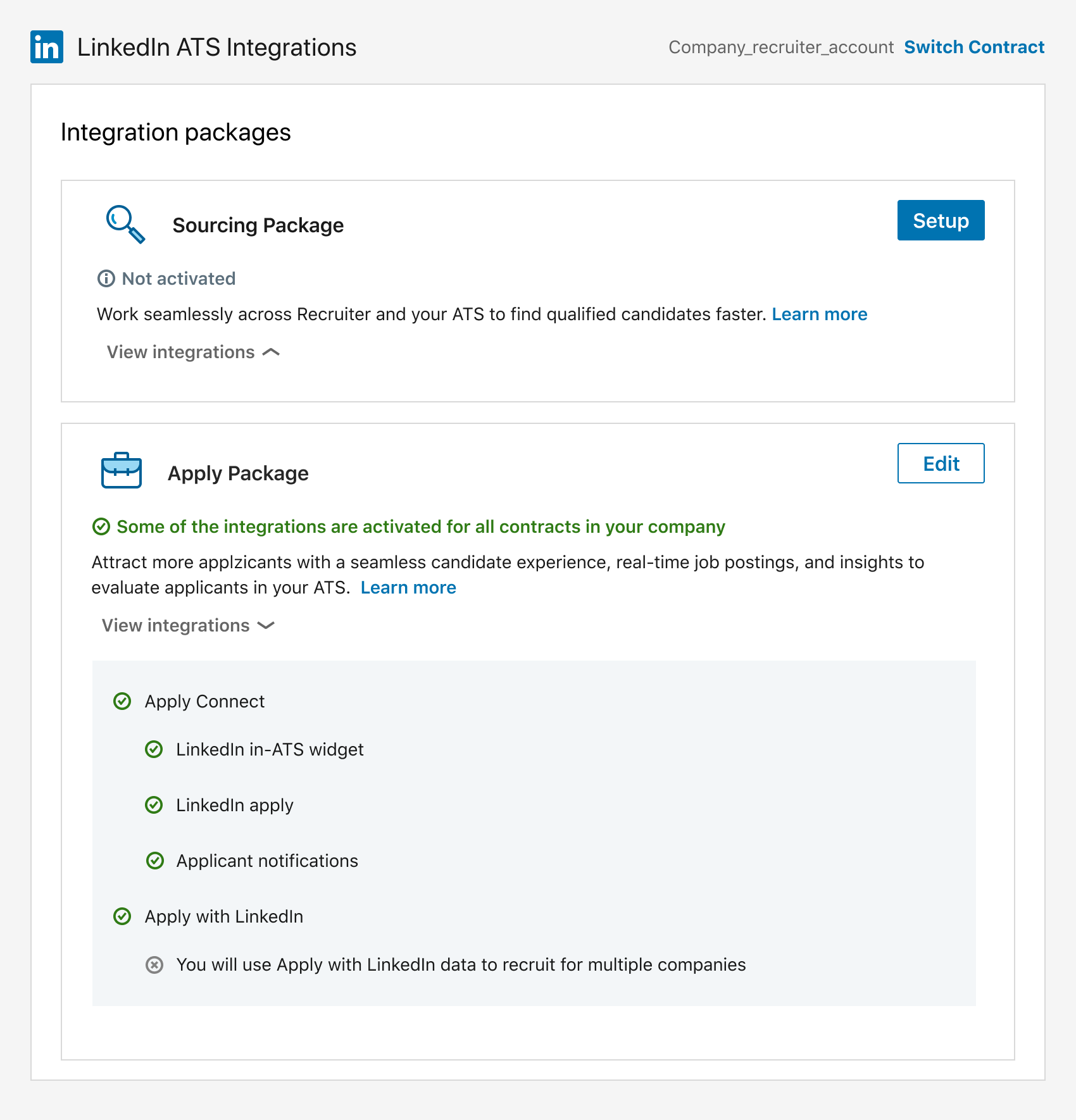
Task: Click the Apply Package title
Action: 238,473
